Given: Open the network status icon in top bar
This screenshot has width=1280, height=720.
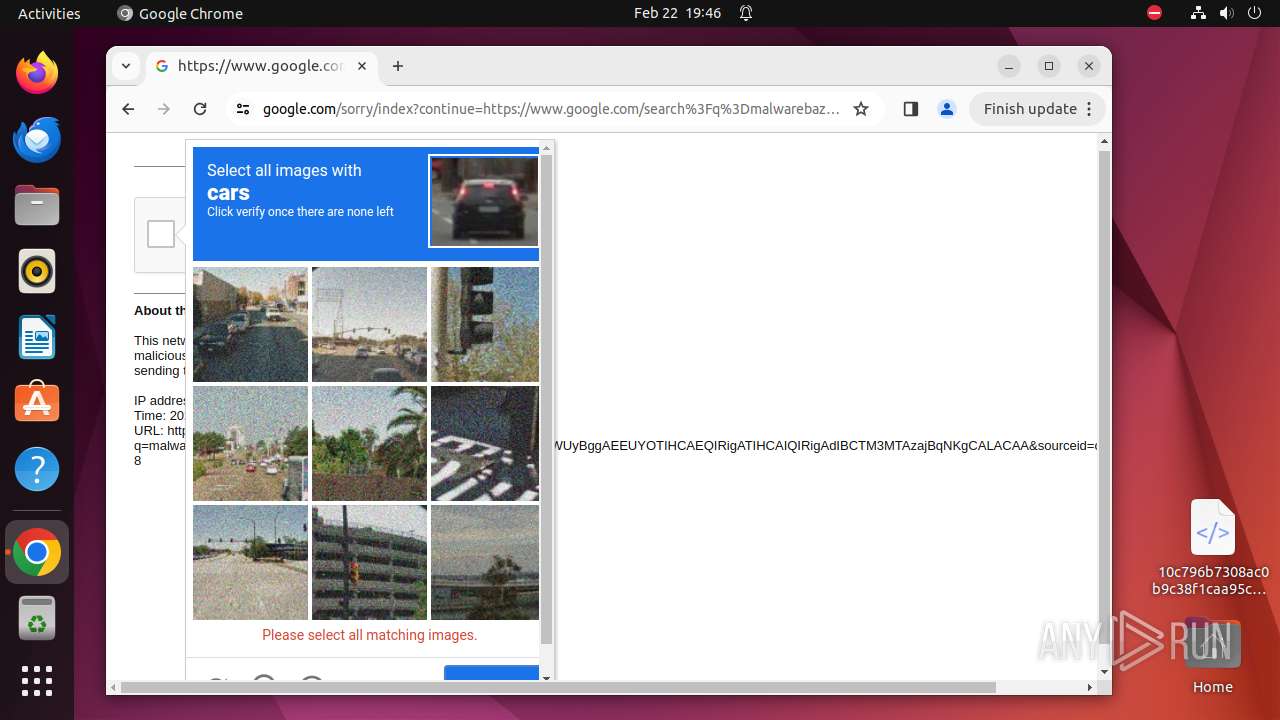Looking at the screenshot, I should coord(1199,13).
